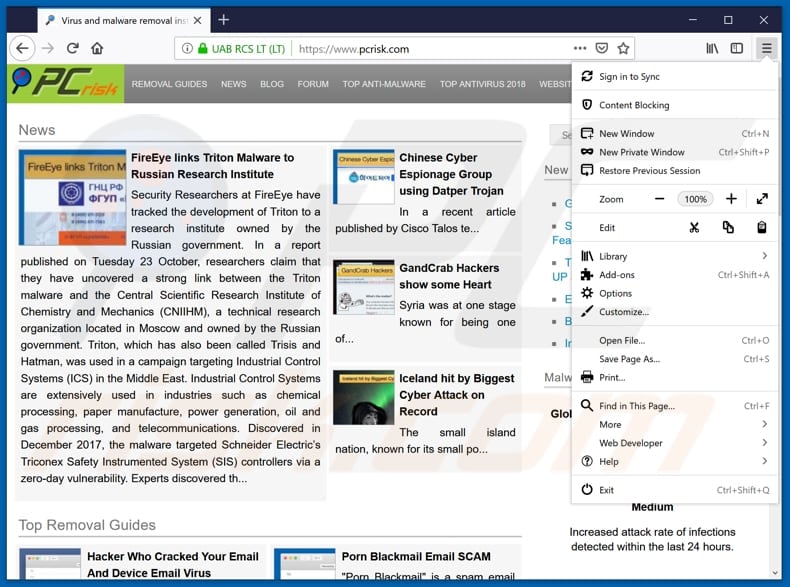Choose Open File... entry
790x587 pixels.
click(x=674, y=341)
